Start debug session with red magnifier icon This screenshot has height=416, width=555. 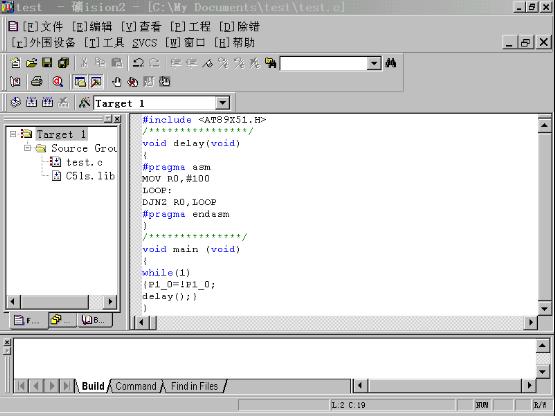tap(58, 82)
